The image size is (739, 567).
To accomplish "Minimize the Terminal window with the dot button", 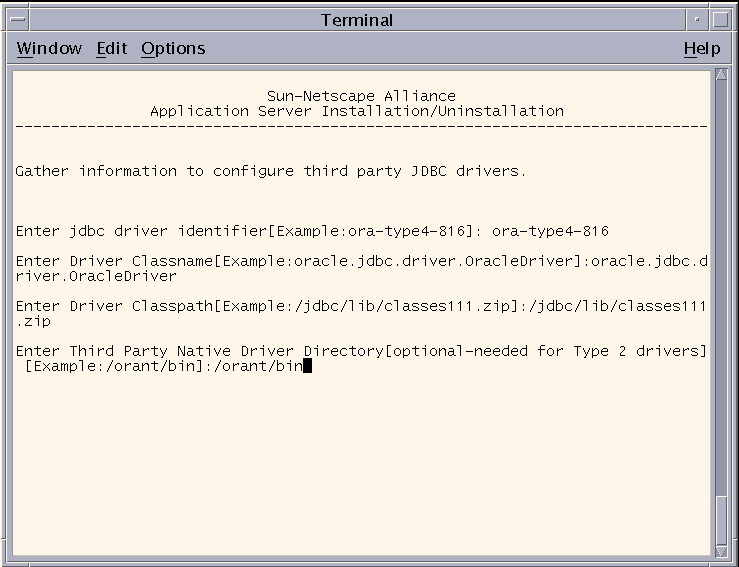I will point(698,19).
